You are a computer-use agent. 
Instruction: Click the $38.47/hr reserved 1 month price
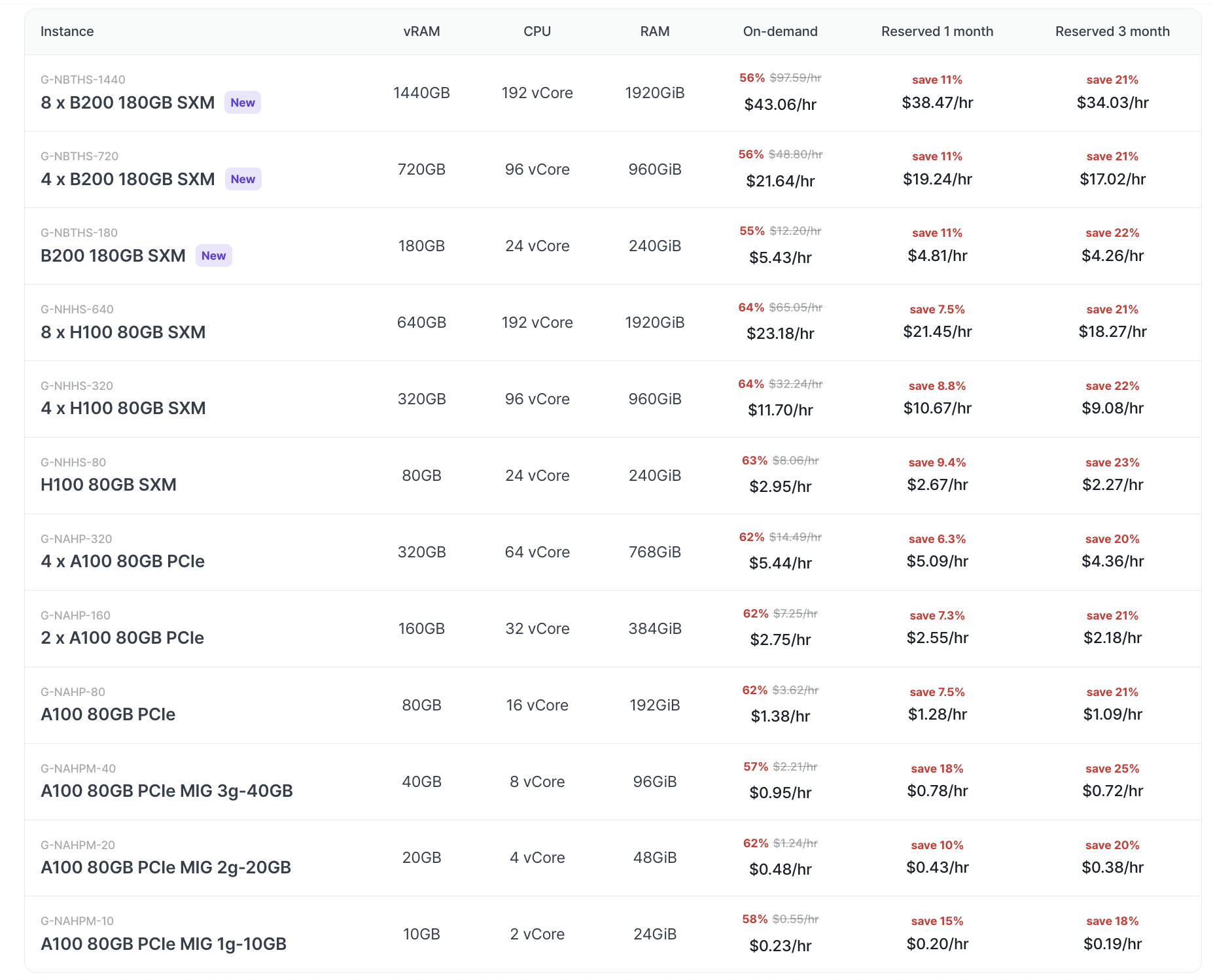point(937,103)
